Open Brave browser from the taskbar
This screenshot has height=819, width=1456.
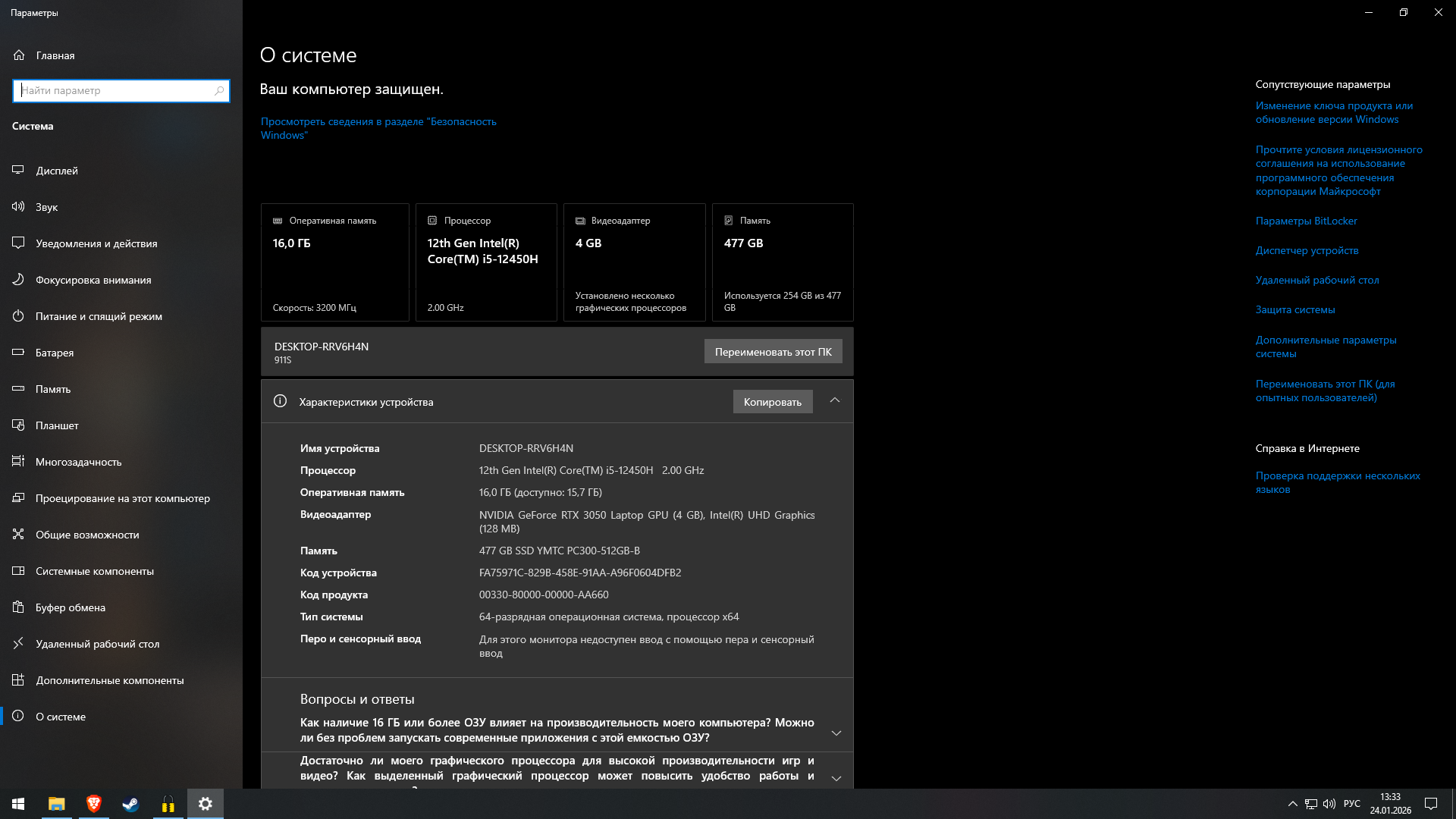pyautogui.click(x=93, y=804)
